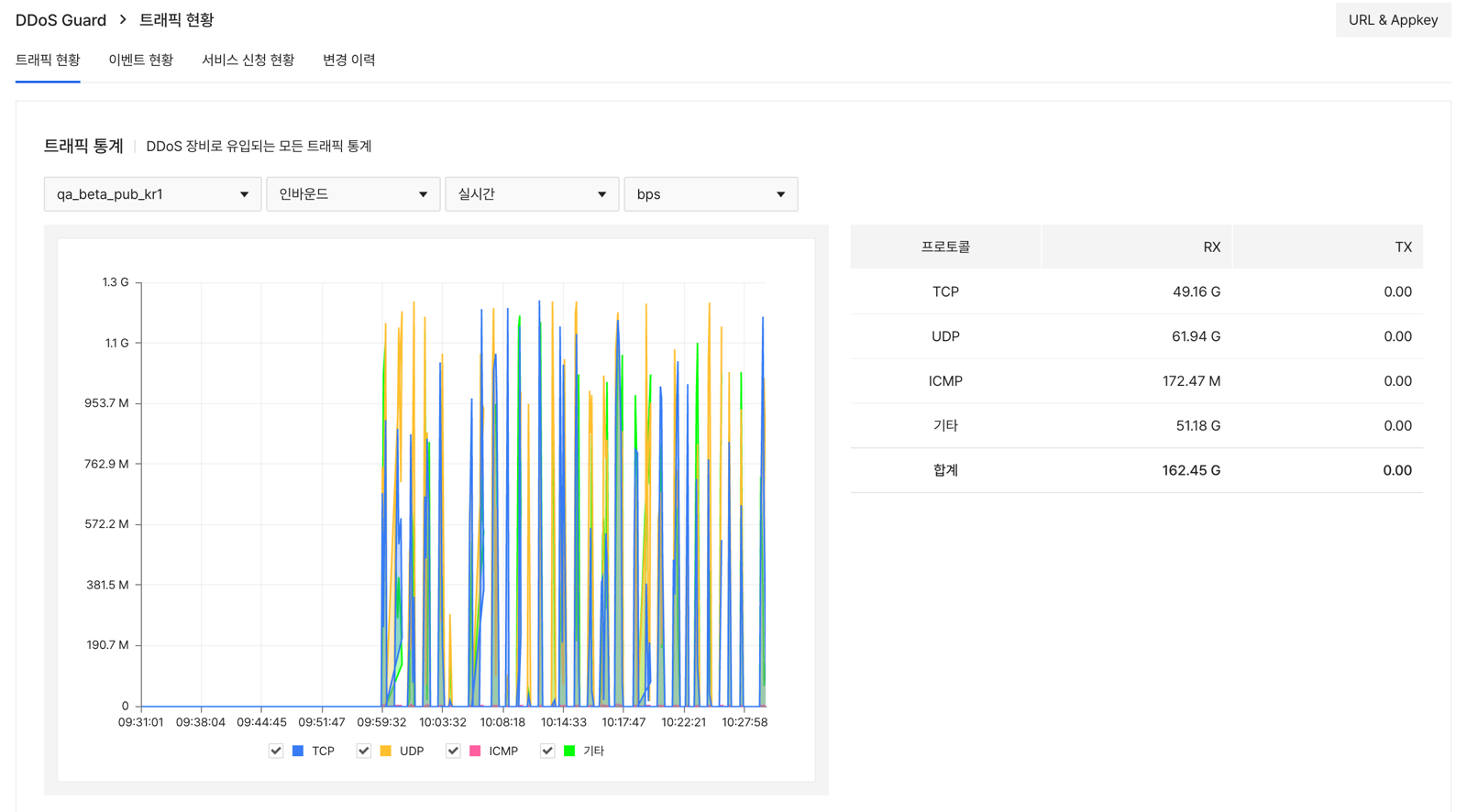Click the 10:27:58 x-axis time label

[x=745, y=722]
